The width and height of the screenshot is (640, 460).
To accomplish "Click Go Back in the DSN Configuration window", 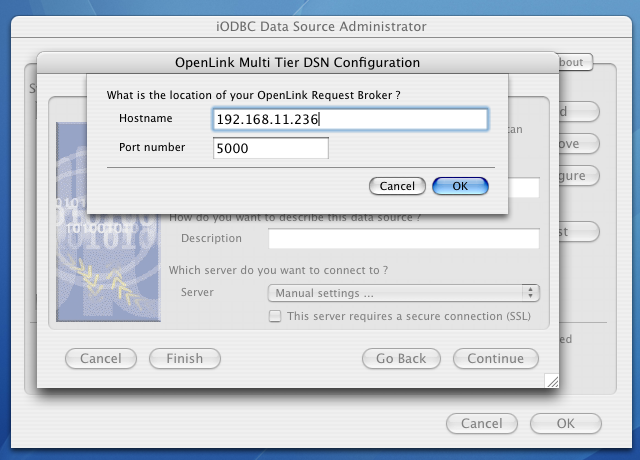I will (401, 358).
